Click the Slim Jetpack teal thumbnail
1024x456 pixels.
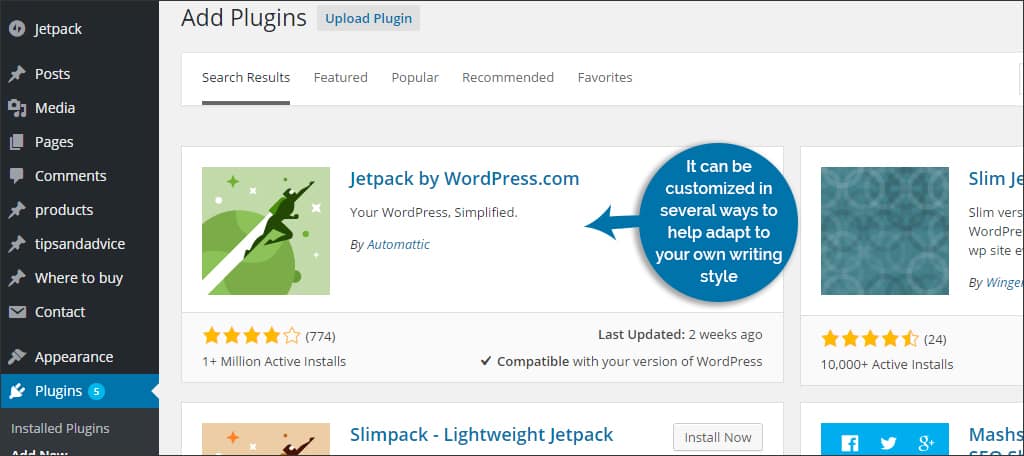coord(885,231)
